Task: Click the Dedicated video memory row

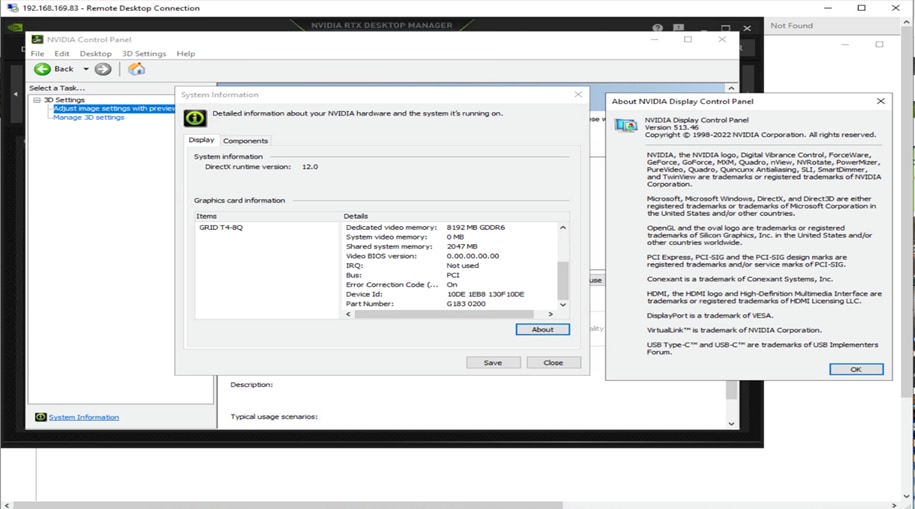Action: point(449,227)
